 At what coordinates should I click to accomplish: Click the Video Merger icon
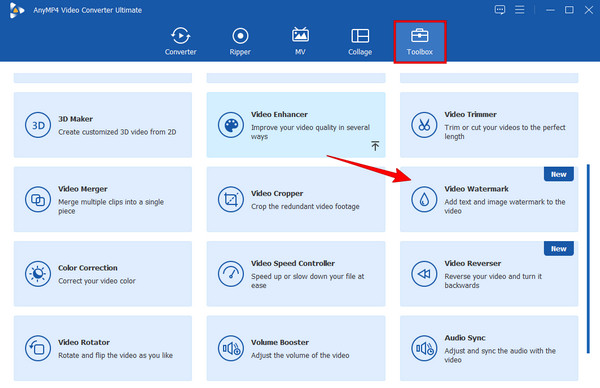point(38,199)
